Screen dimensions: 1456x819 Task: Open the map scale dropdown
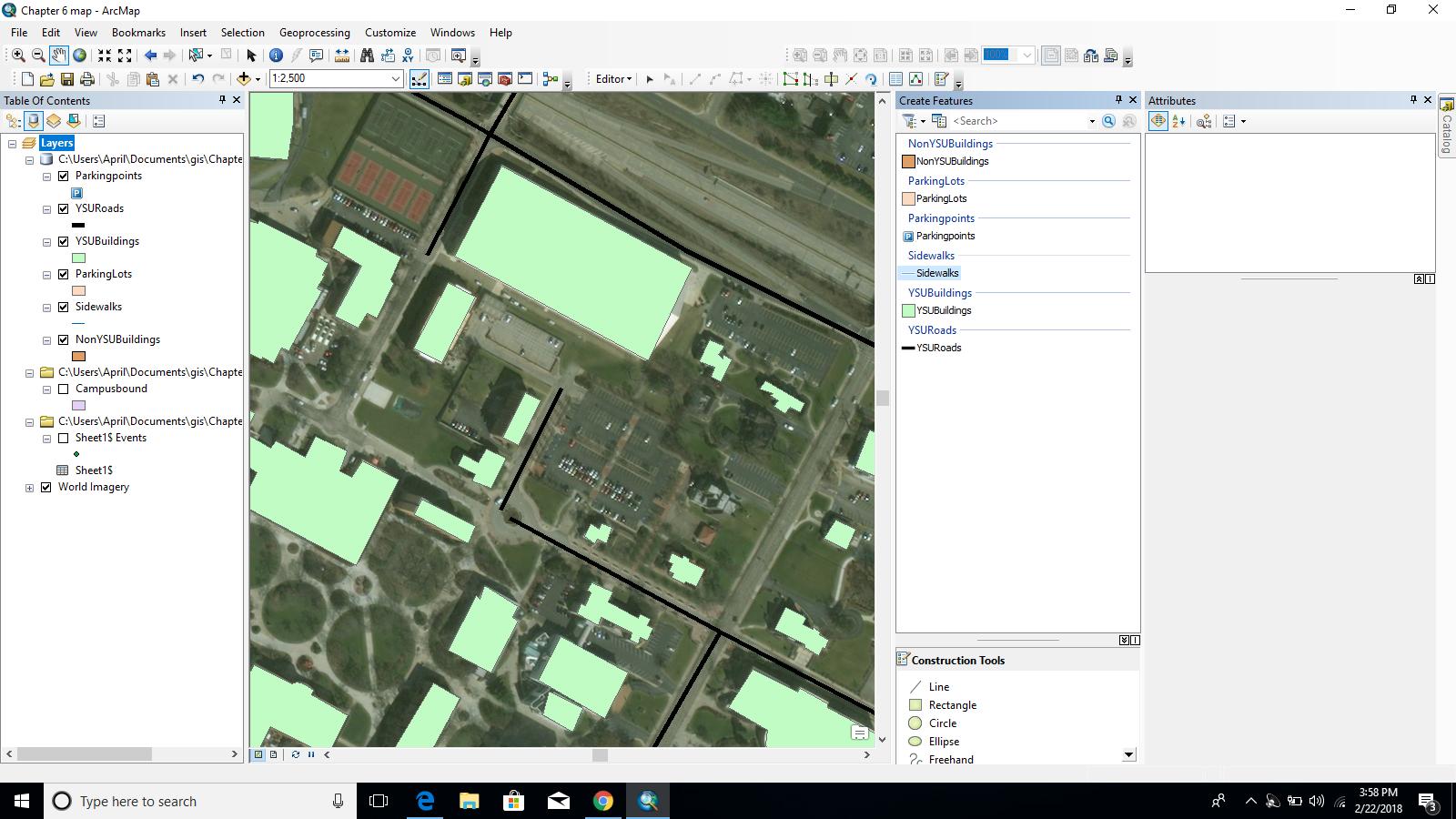(396, 79)
